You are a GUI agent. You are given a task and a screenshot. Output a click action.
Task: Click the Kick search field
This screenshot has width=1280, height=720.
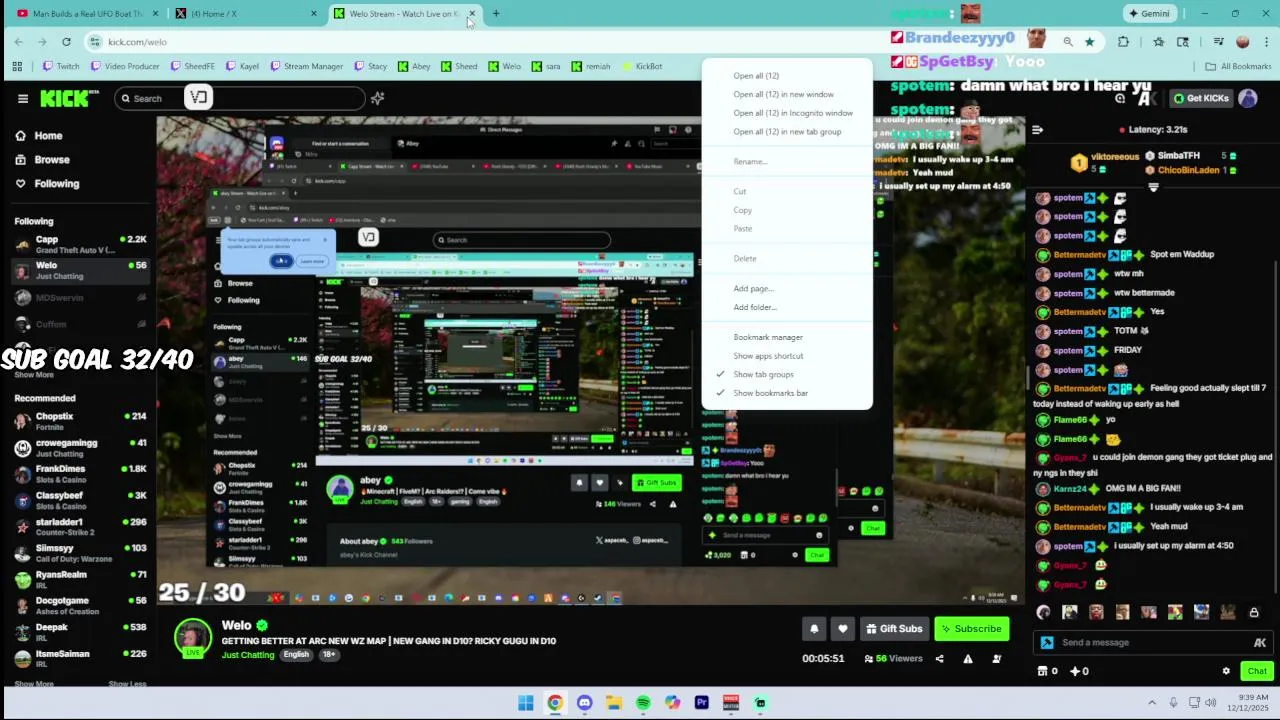[240, 98]
